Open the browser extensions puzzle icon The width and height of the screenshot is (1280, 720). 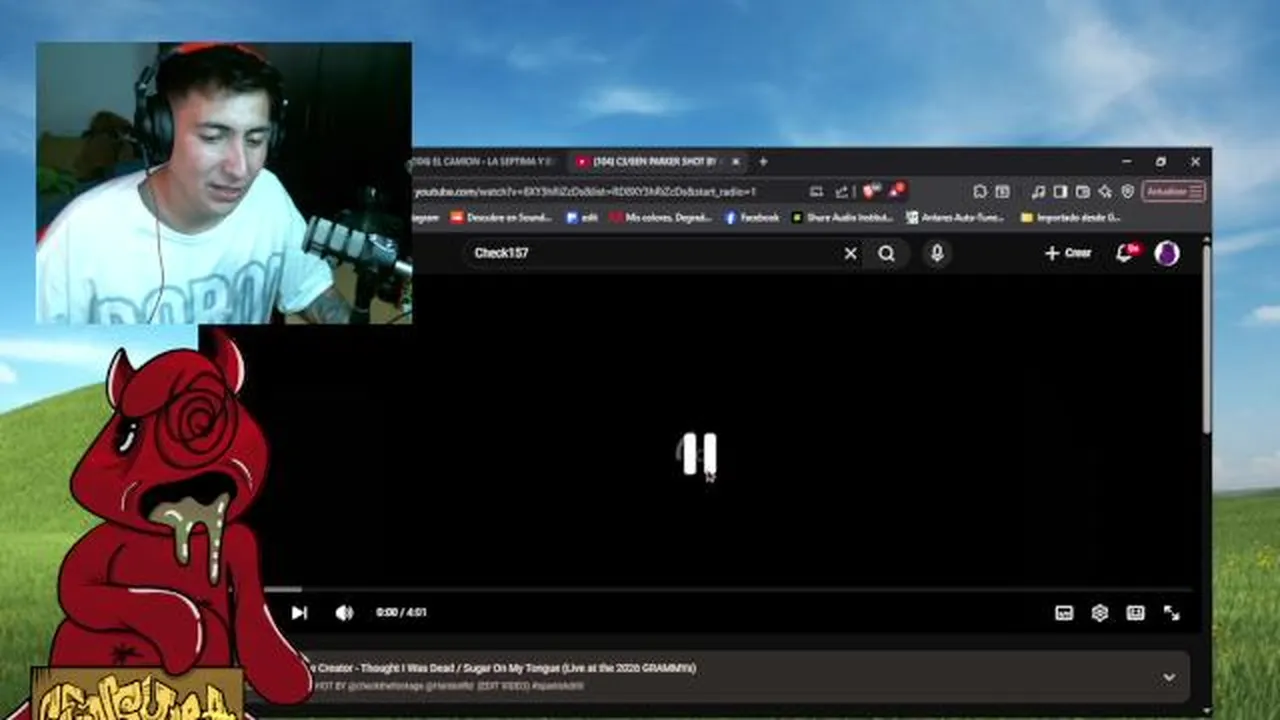980,191
